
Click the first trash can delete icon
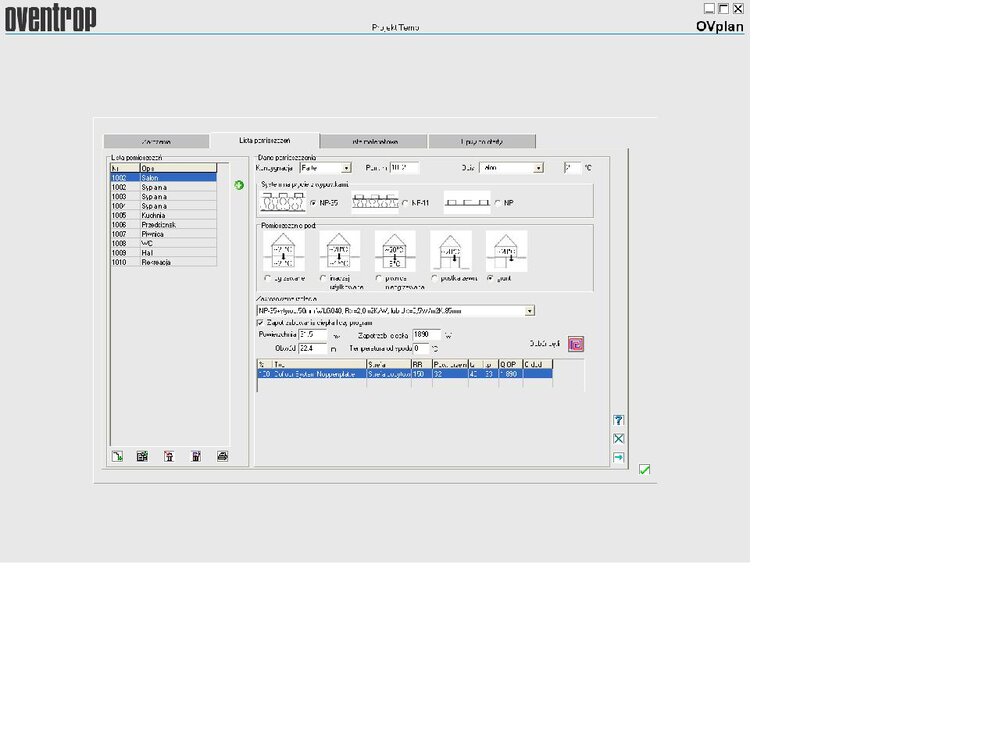[169, 456]
